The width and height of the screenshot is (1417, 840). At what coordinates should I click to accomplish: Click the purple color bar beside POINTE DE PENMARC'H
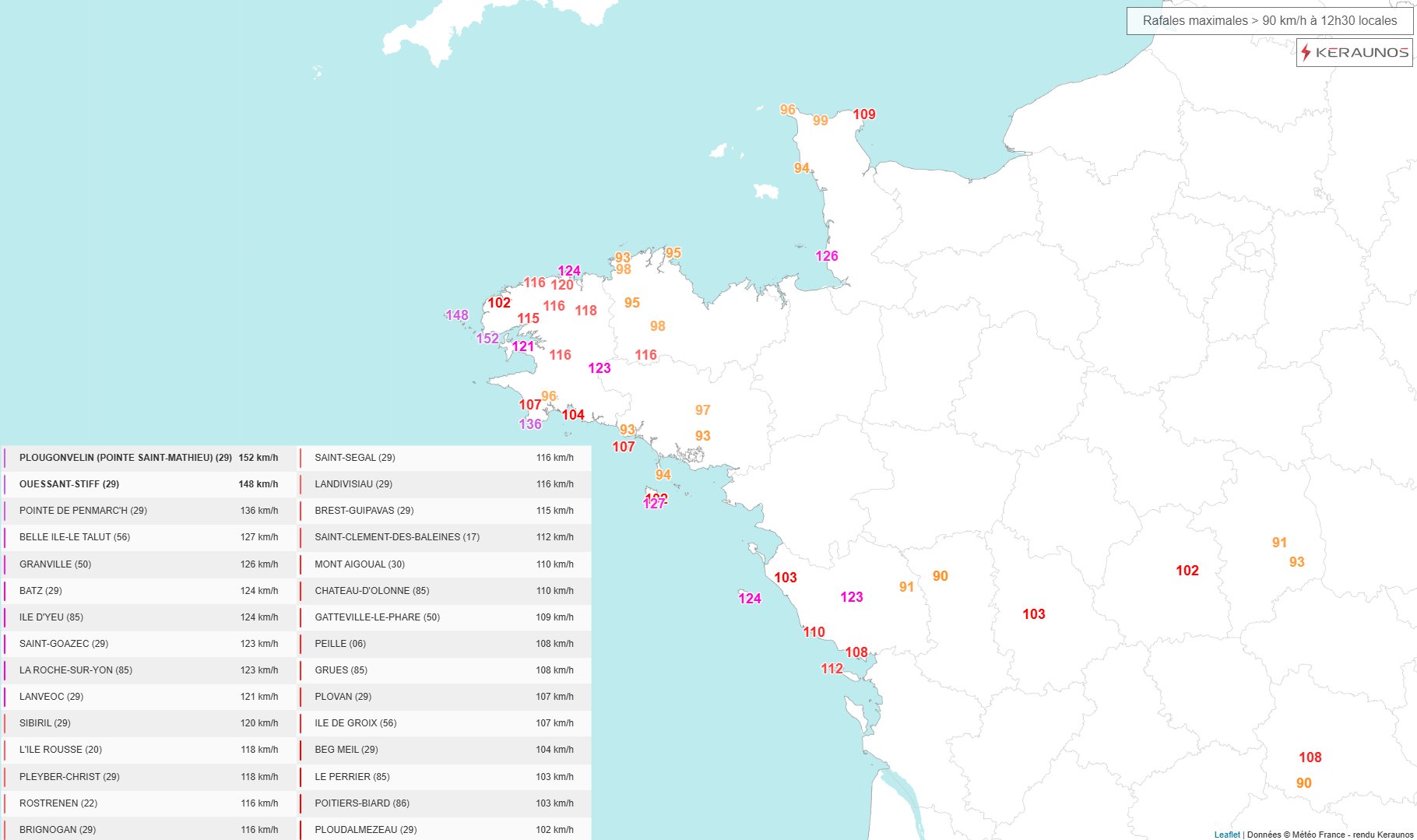(x=5, y=511)
